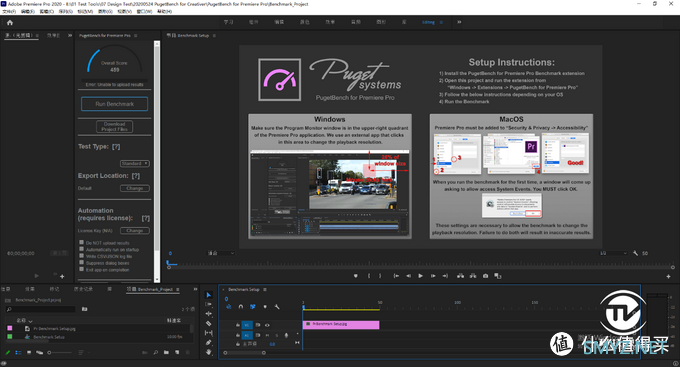Image resolution: width=680 pixels, height=367 pixels.
Task: Change the Export Location
Action: pyautogui.click(x=134, y=188)
